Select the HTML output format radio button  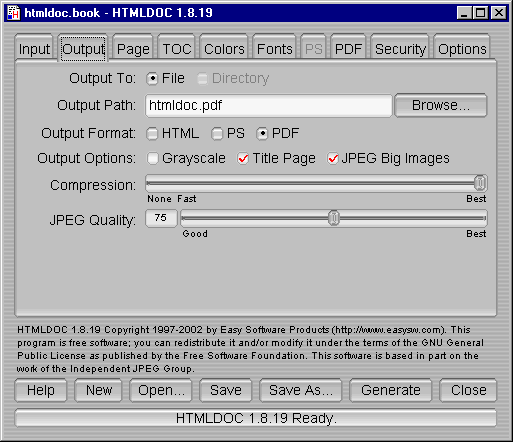click(x=152, y=134)
